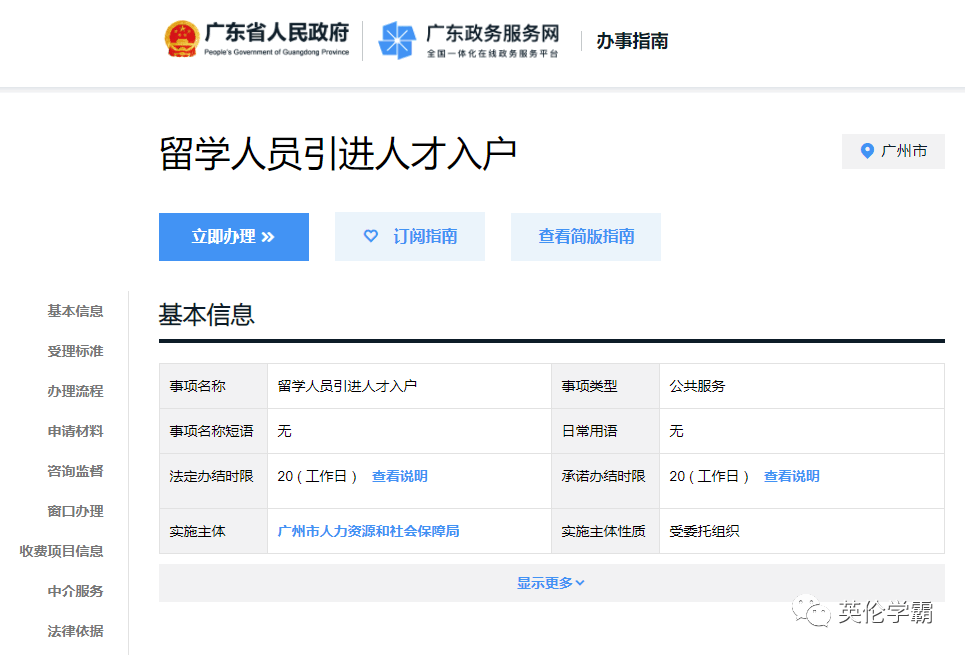
Task: Open 收费项目信息 in the sidebar
Action: (x=61, y=552)
